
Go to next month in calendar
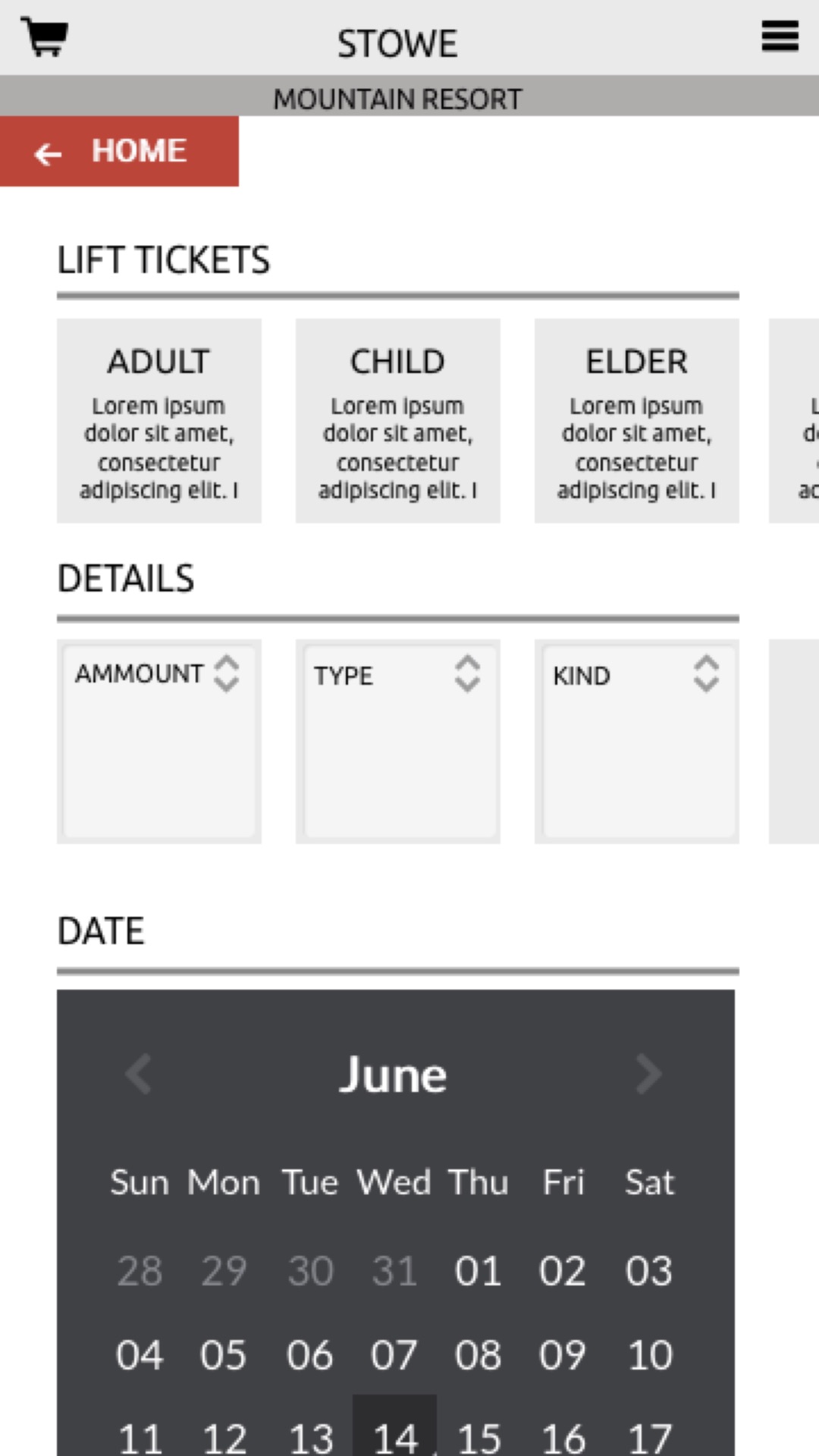(648, 1074)
